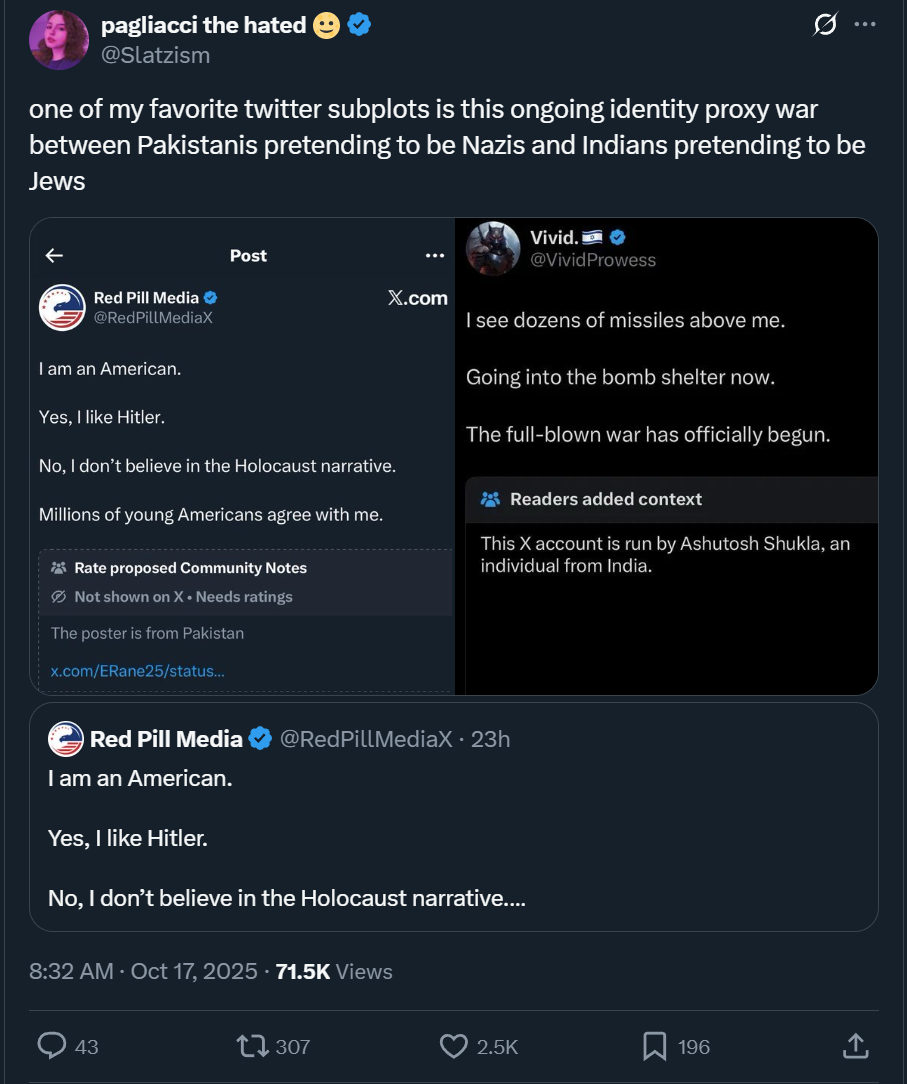Click verified badge next to pagliacci name

(360, 26)
